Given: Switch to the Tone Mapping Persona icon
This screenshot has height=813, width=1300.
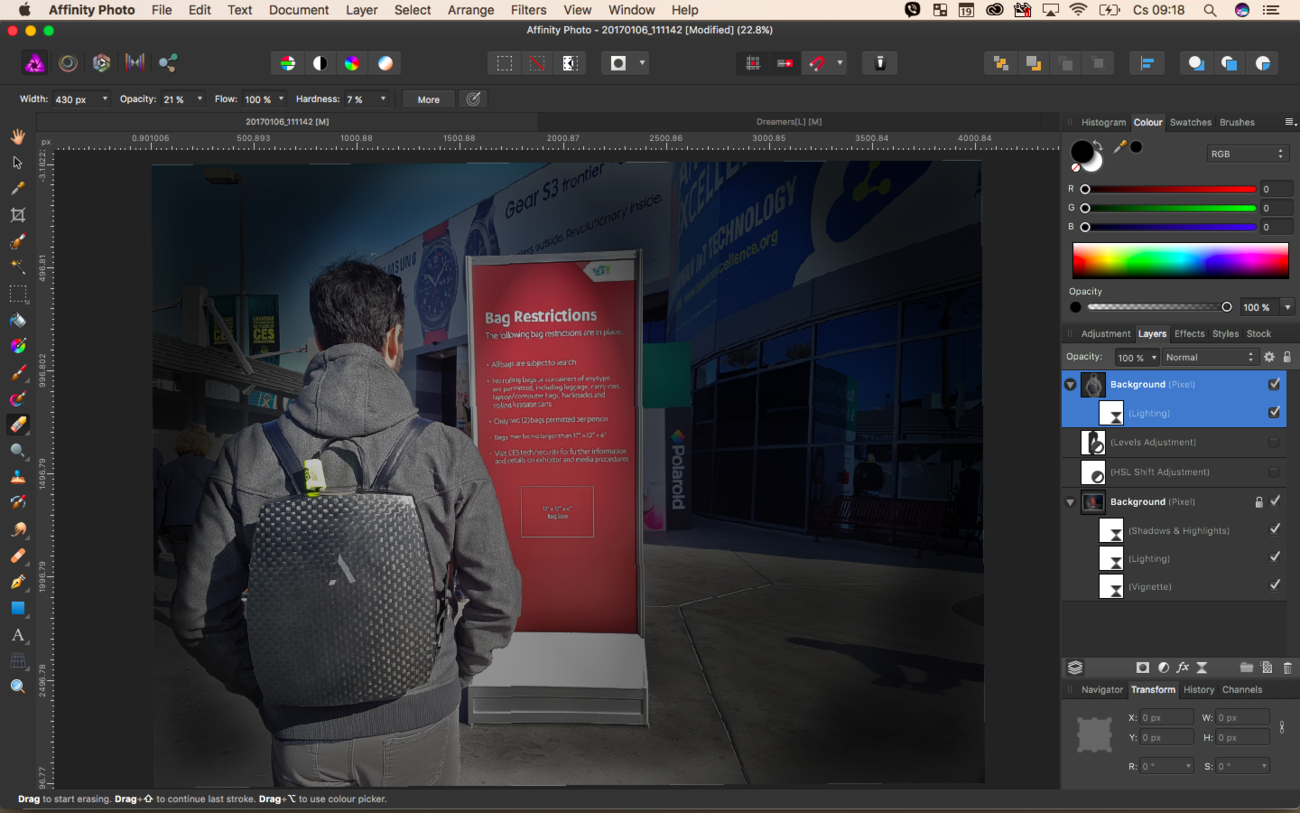Looking at the screenshot, I should tap(135, 63).
